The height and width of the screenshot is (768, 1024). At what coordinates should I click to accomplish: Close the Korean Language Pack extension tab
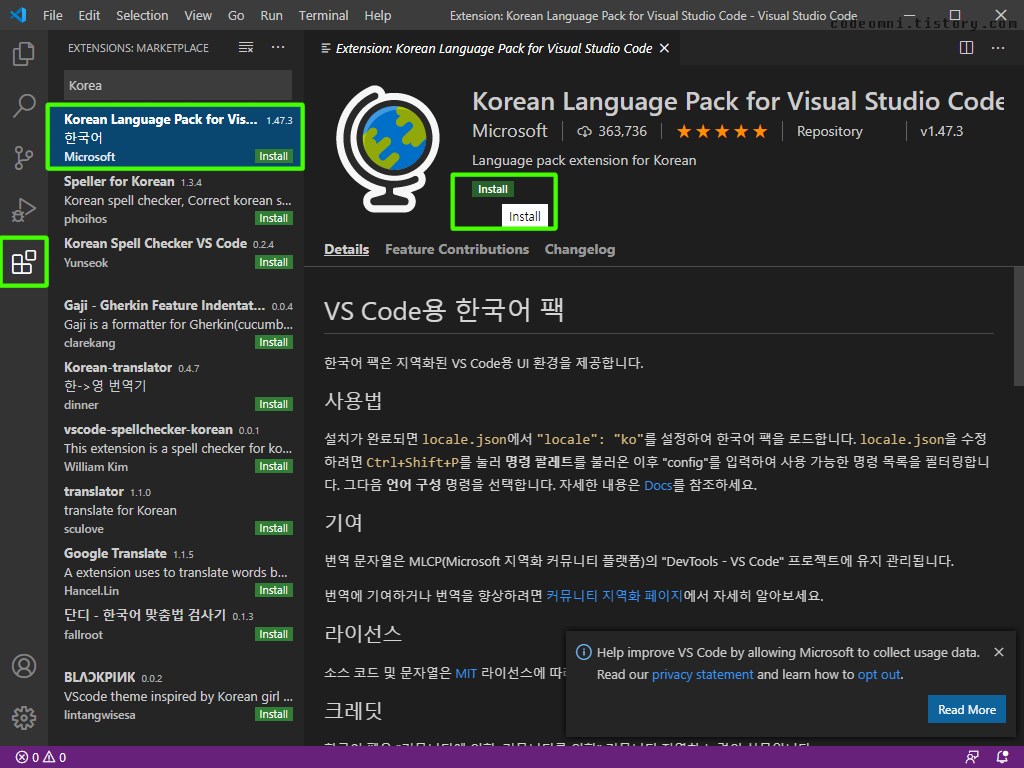click(x=664, y=48)
